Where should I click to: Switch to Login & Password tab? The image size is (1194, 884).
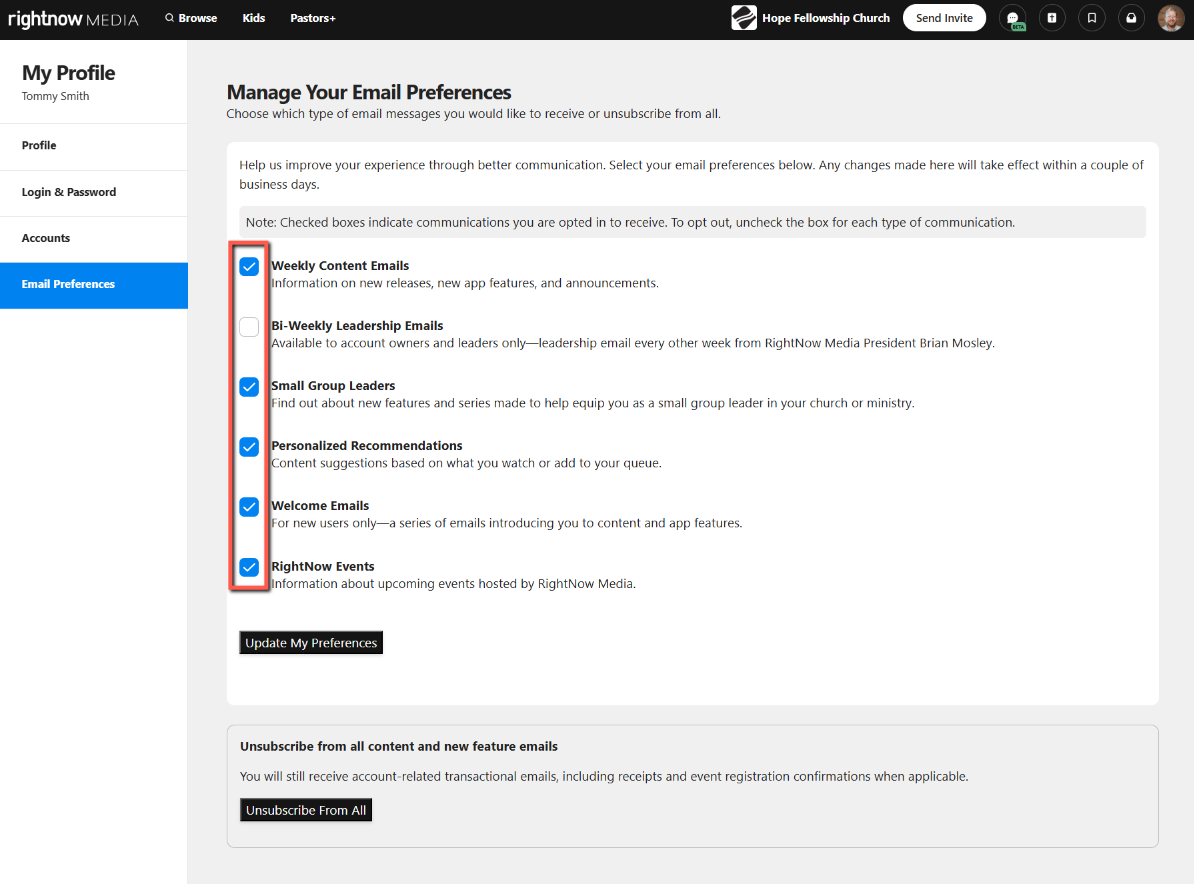click(69, 192)
